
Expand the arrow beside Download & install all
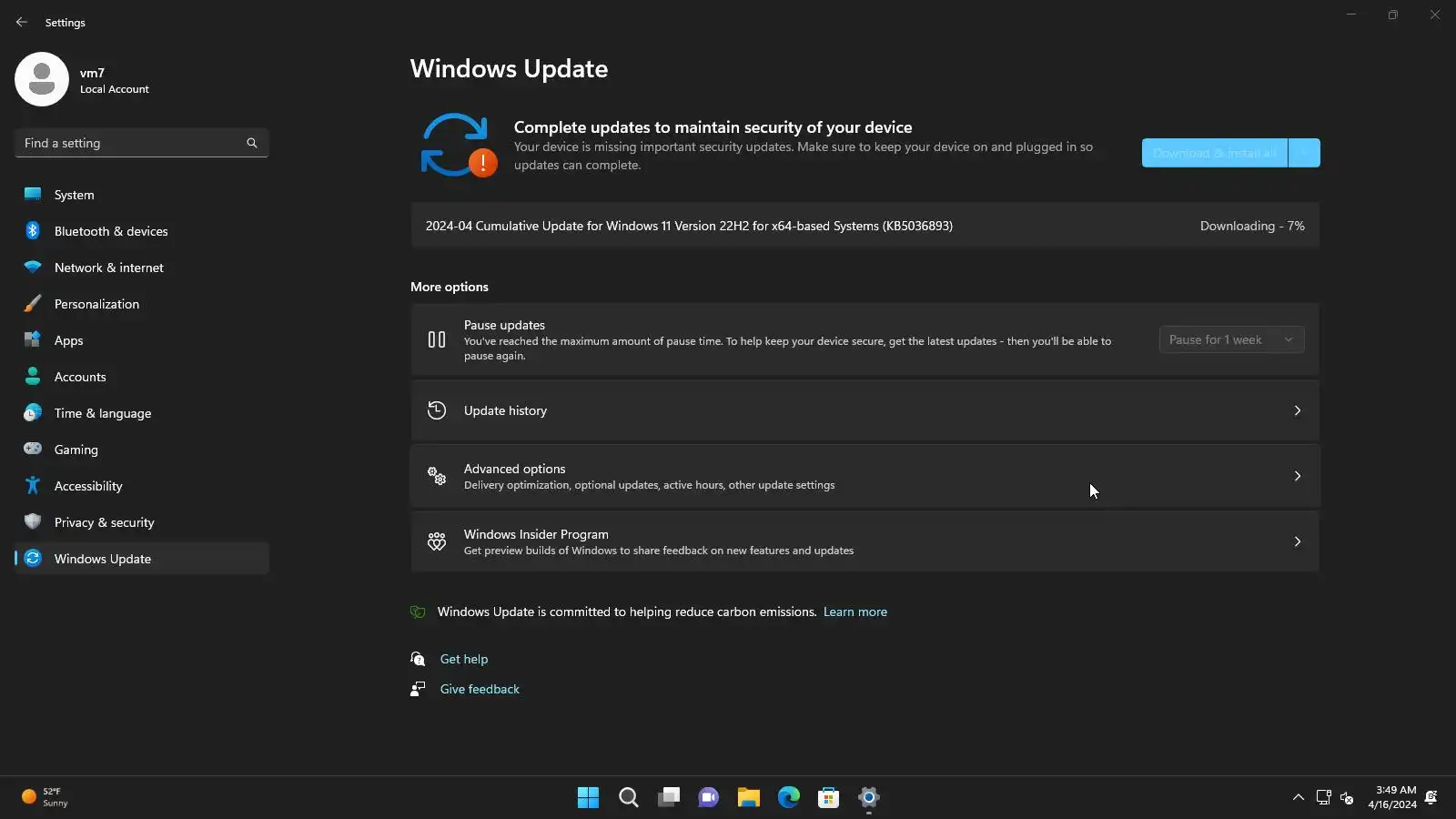click(1304, 153)
